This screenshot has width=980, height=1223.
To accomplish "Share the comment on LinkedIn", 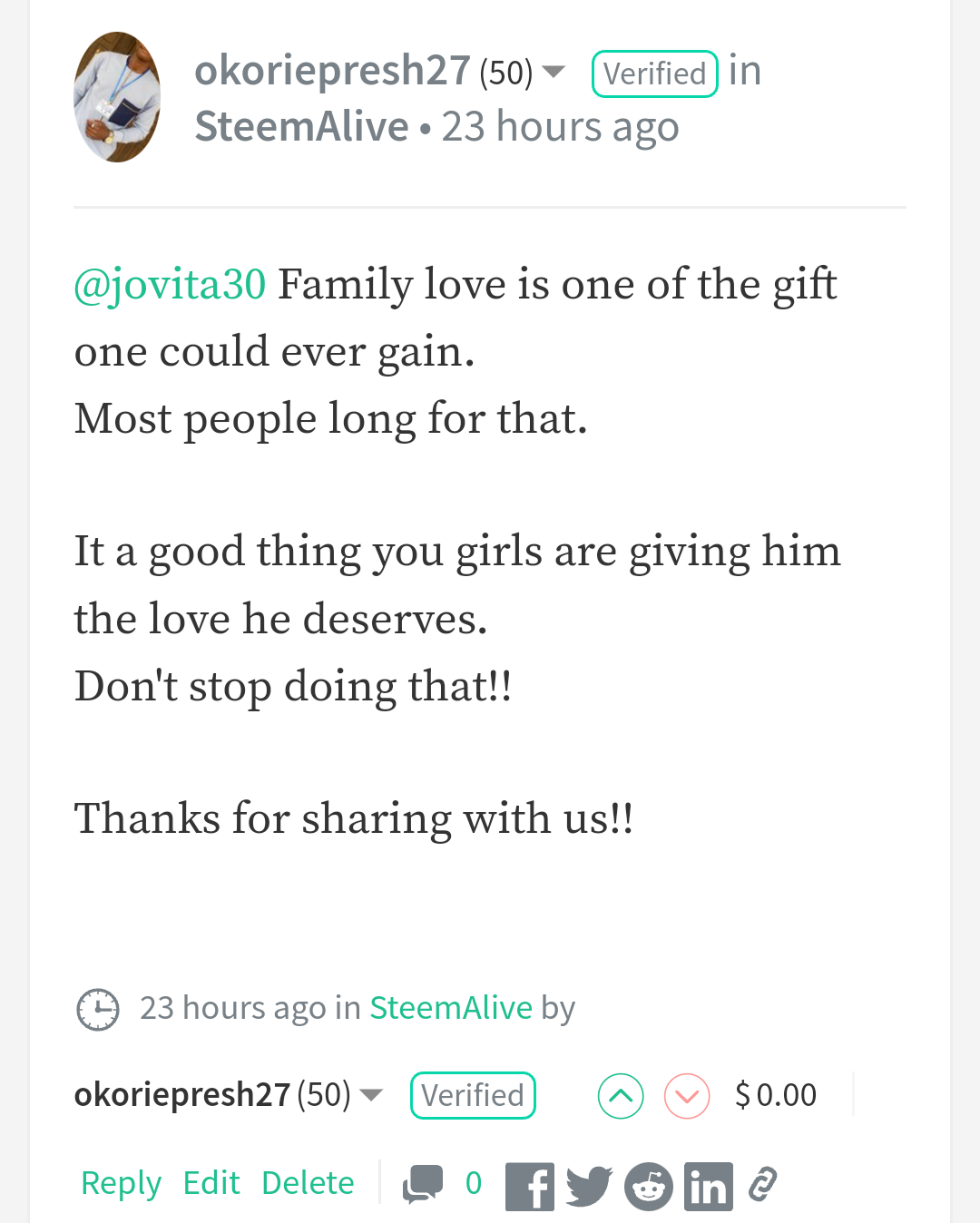I will pos(709,1186).
